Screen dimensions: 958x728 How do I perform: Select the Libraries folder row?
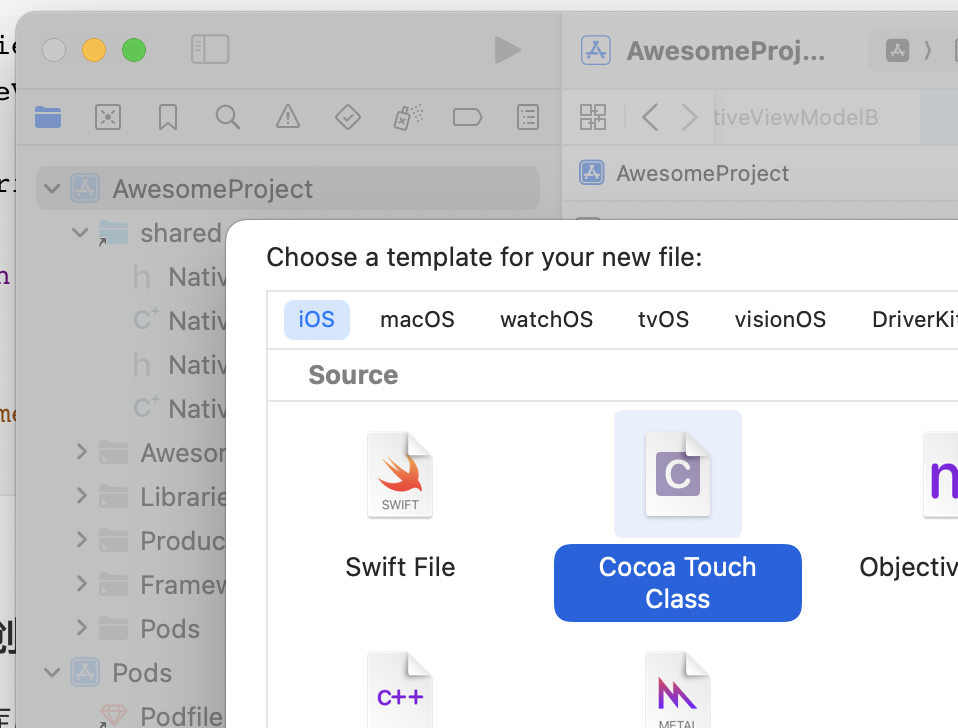pyautogui.click(x=131, y=497)
